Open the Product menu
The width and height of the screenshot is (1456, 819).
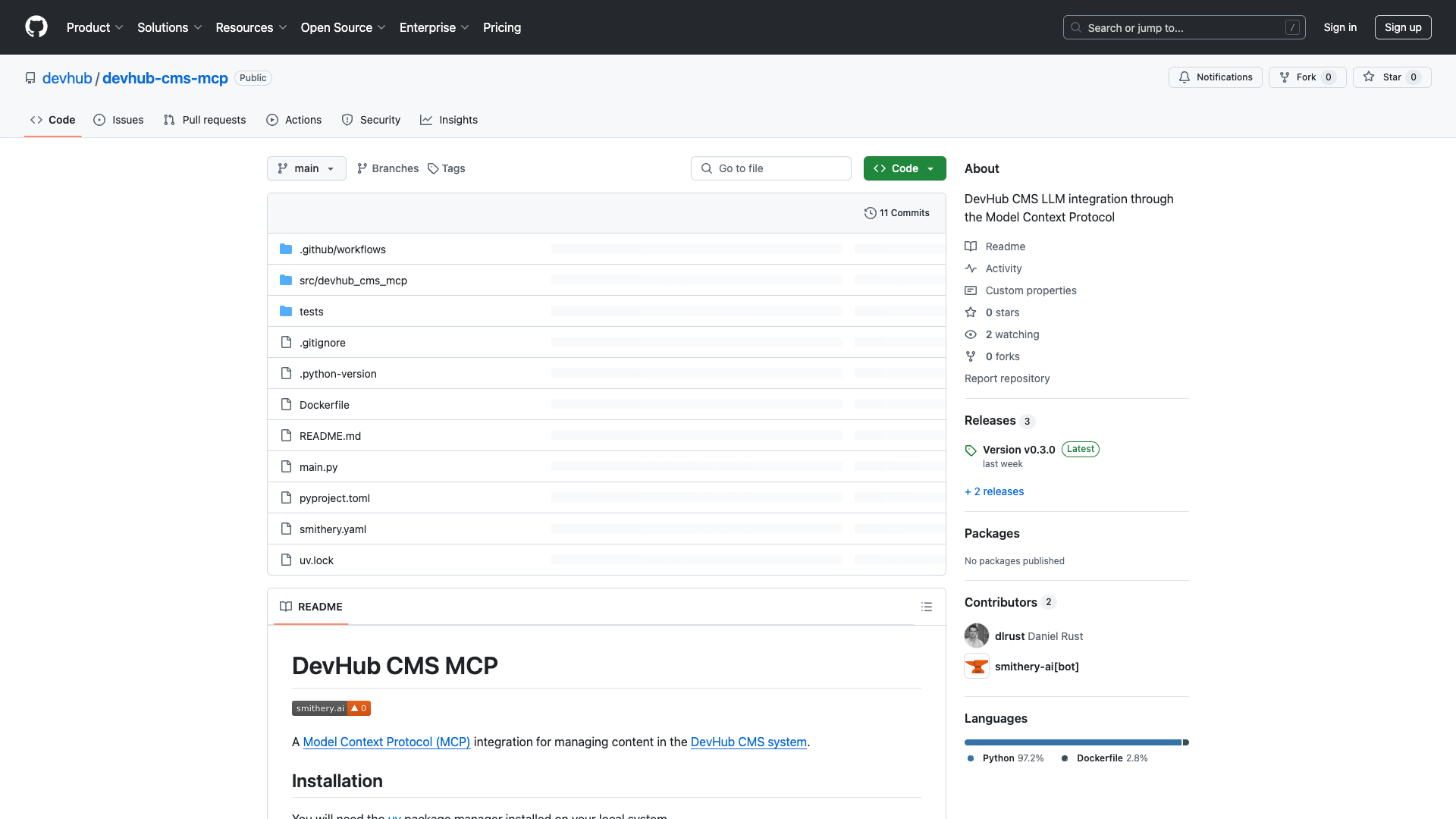pyautogui.click(x=94, y=27)
